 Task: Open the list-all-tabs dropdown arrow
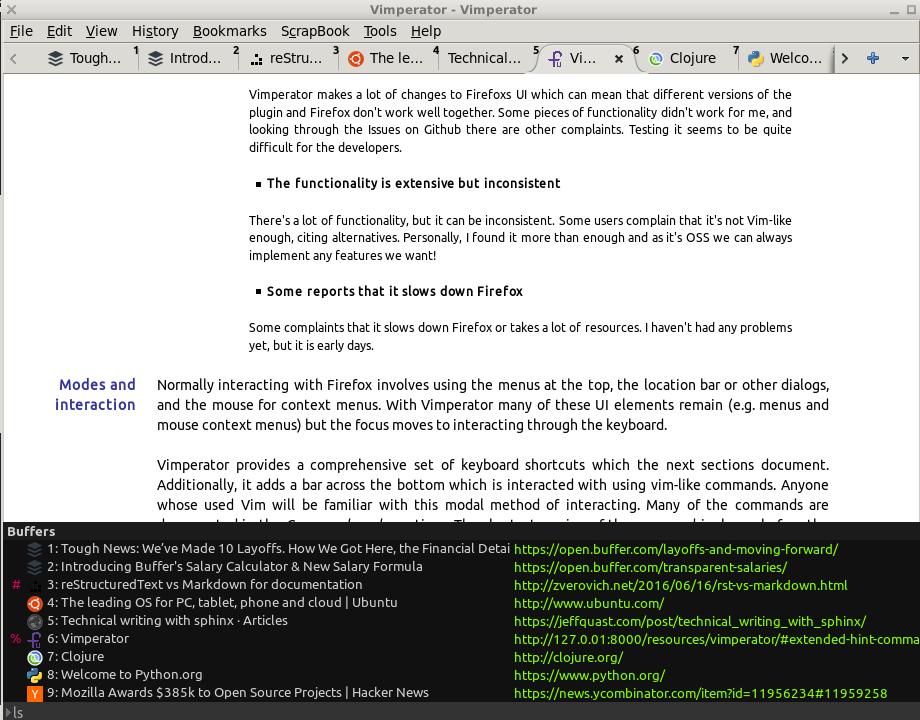pyautogui.click(x=905, y=59)
